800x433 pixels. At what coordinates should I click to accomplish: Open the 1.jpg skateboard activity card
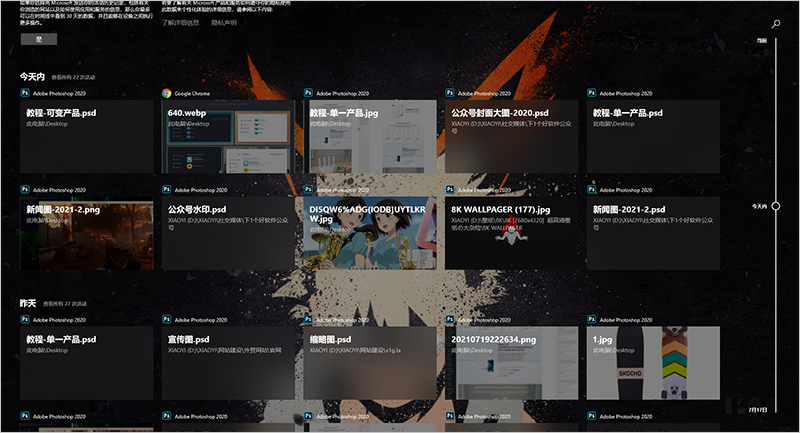click(x=653, y=363)
